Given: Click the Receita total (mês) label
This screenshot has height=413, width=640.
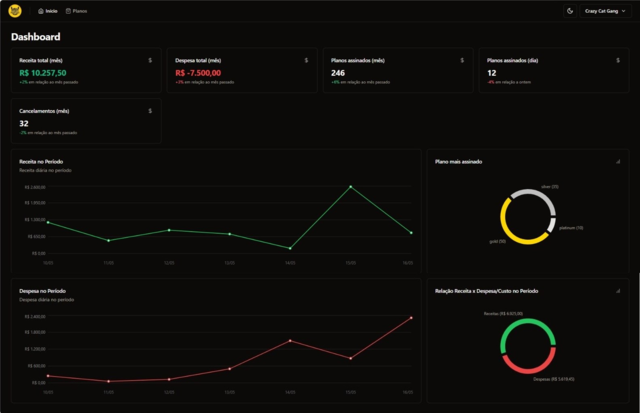Looking at the screenshot, I should point(41,60).
